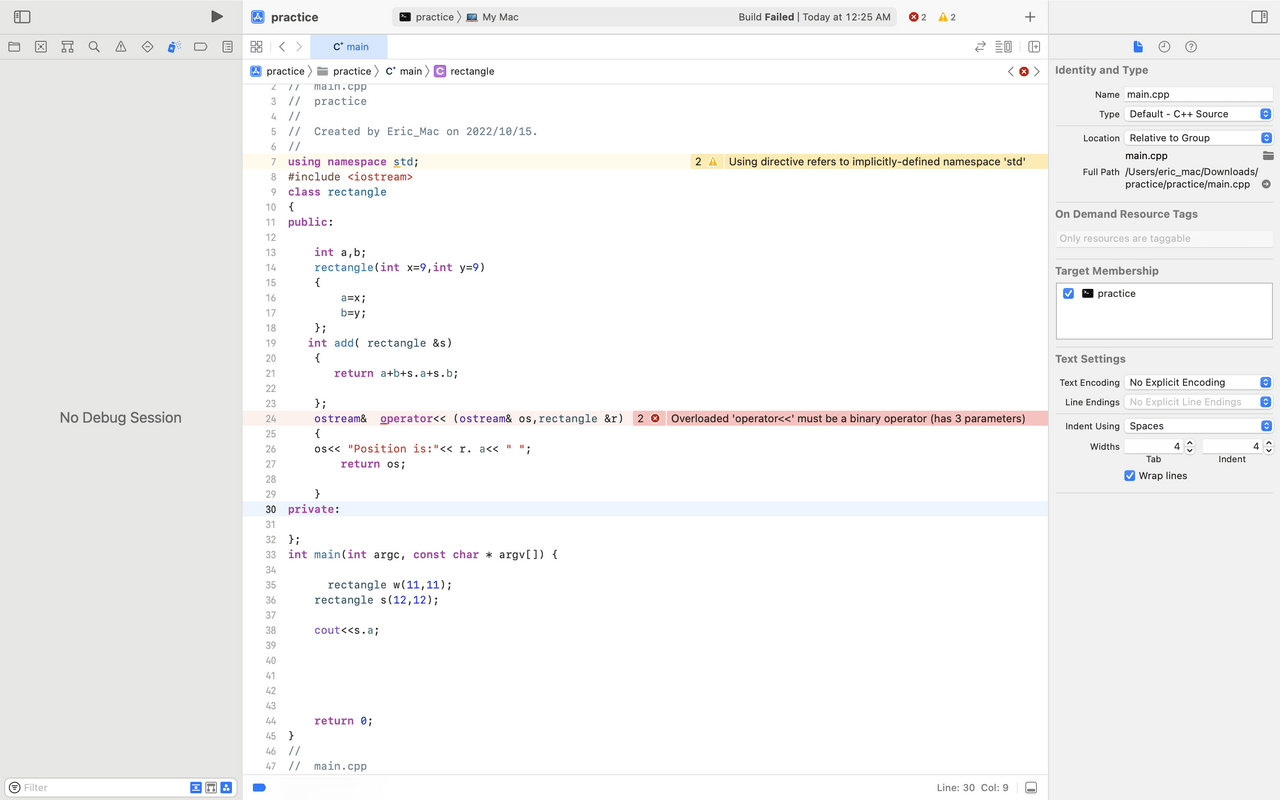Jump to the next issue arrow

[1037, 72]
